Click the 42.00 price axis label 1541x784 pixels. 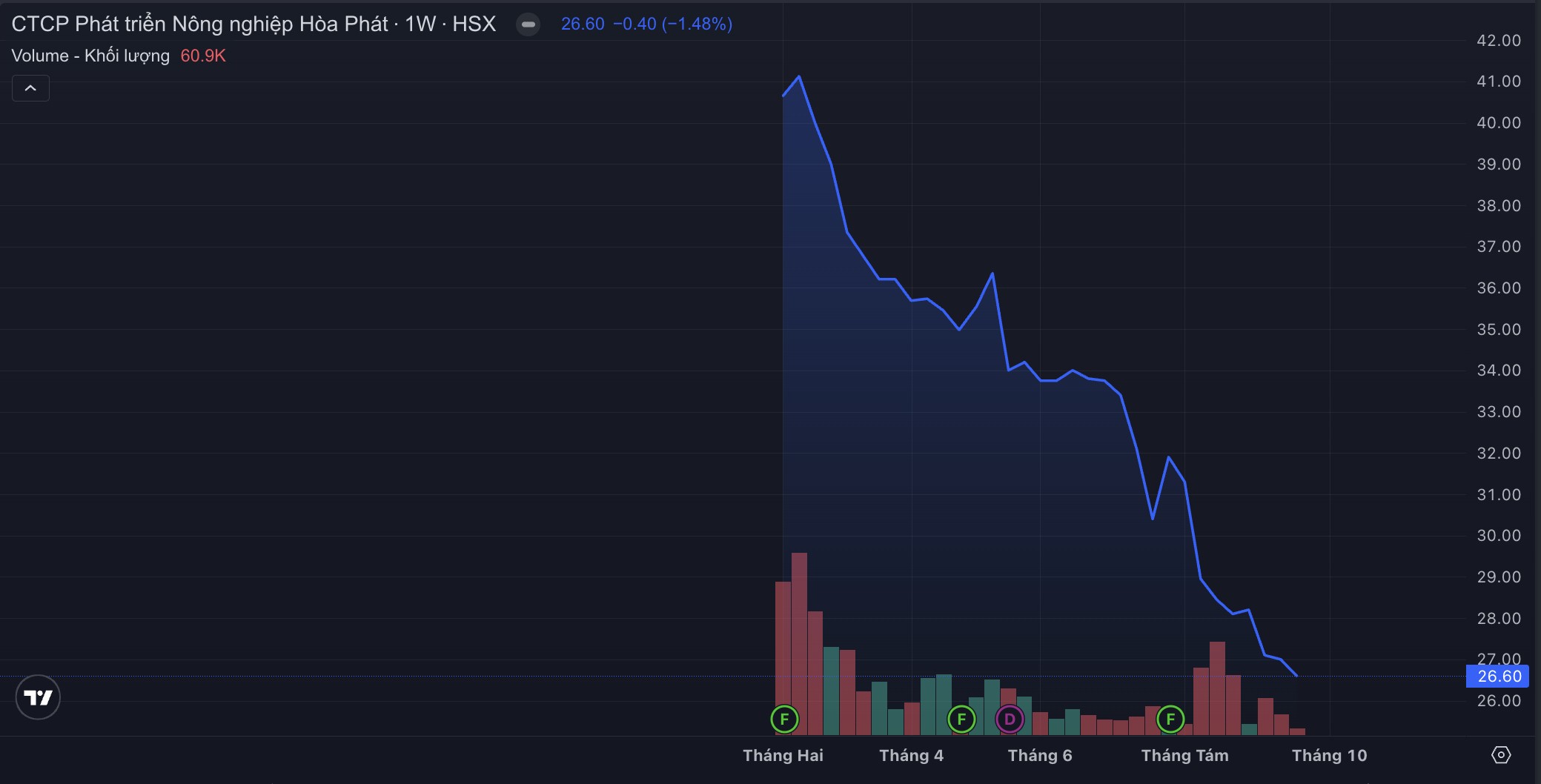(1499, 41)
